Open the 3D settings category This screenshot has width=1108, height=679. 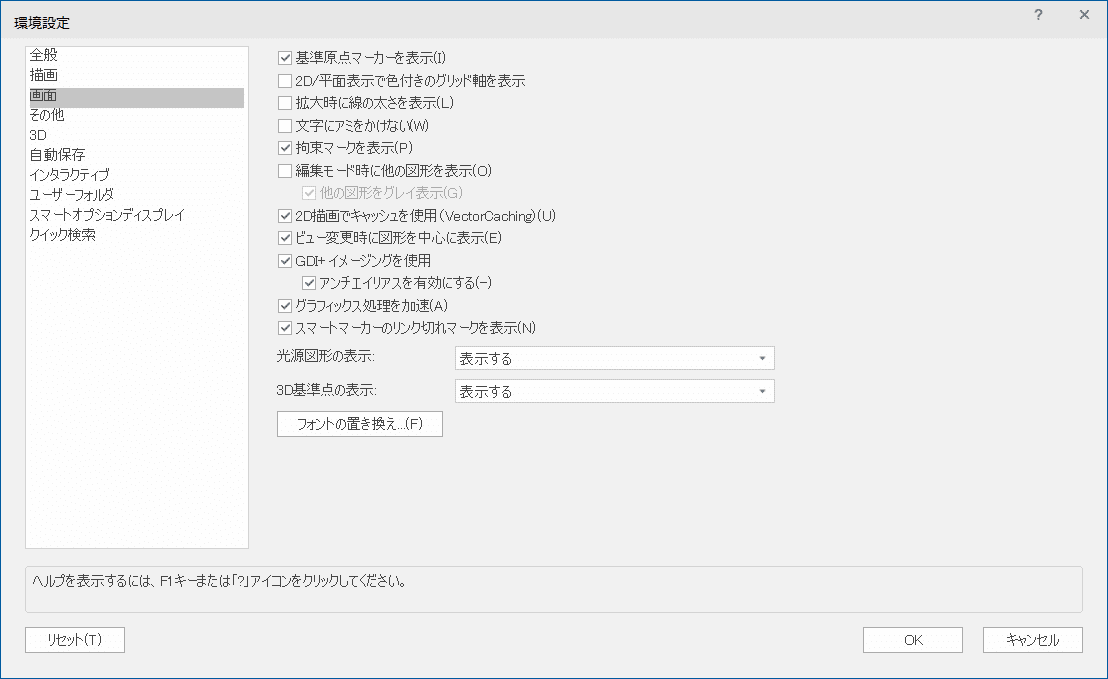click(136, 135)
